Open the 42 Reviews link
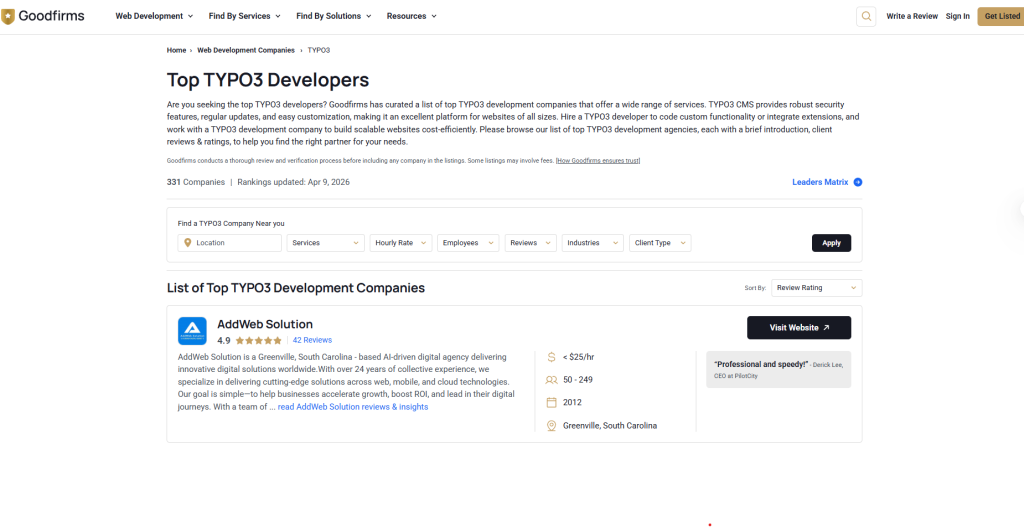 312,340
